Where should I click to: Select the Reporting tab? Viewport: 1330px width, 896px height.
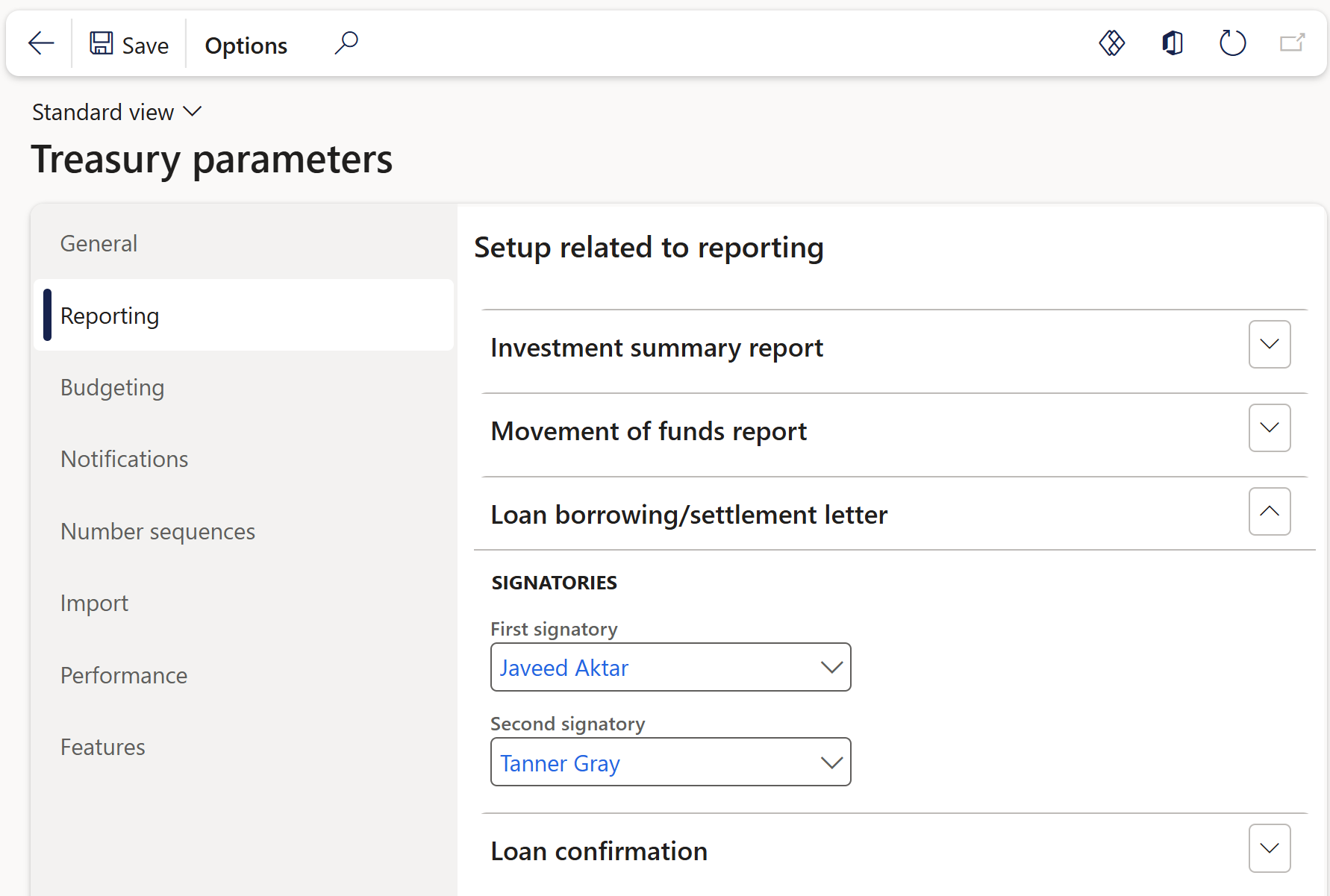click(x=243, y=316)
